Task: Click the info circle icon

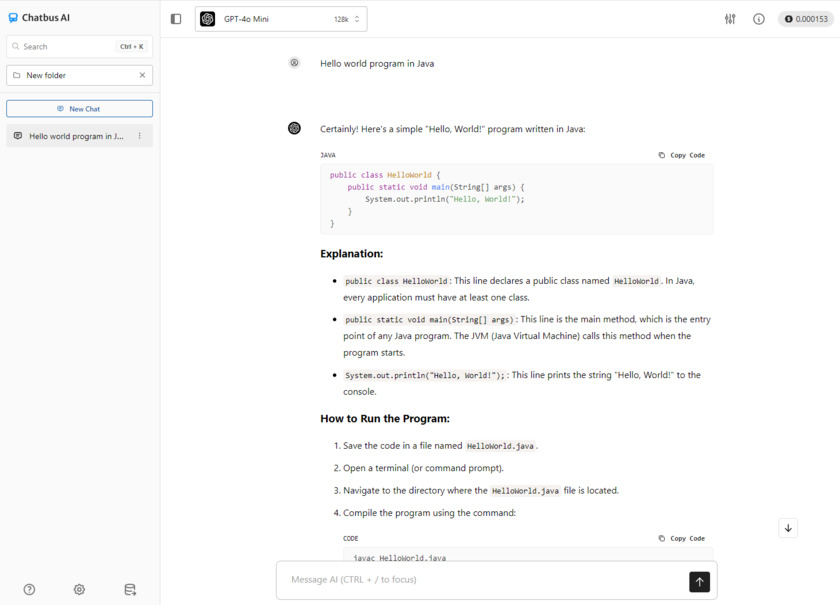Action: pos(759,19)
